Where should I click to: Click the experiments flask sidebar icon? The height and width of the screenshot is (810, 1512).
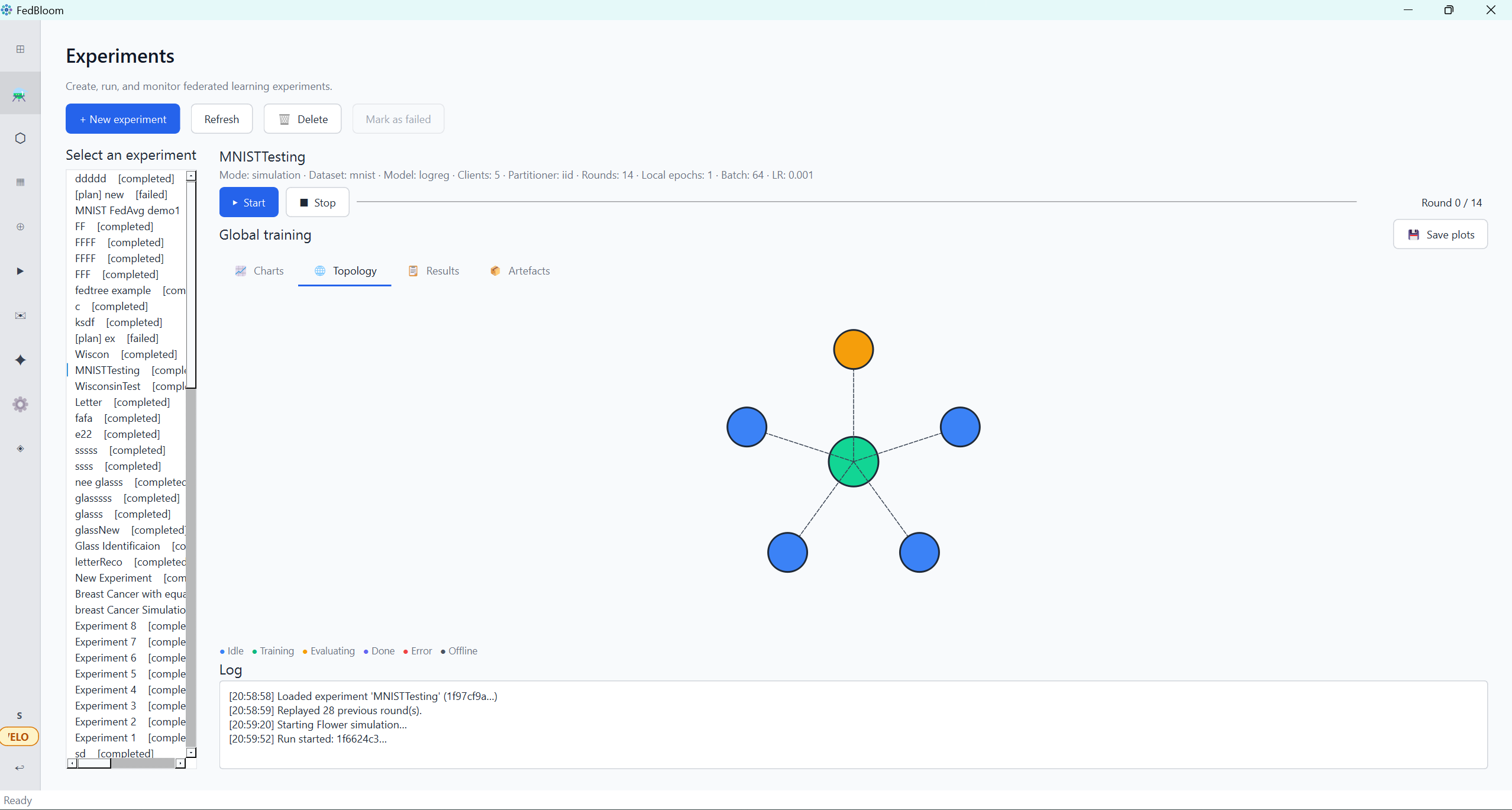(x=20, y=94)
